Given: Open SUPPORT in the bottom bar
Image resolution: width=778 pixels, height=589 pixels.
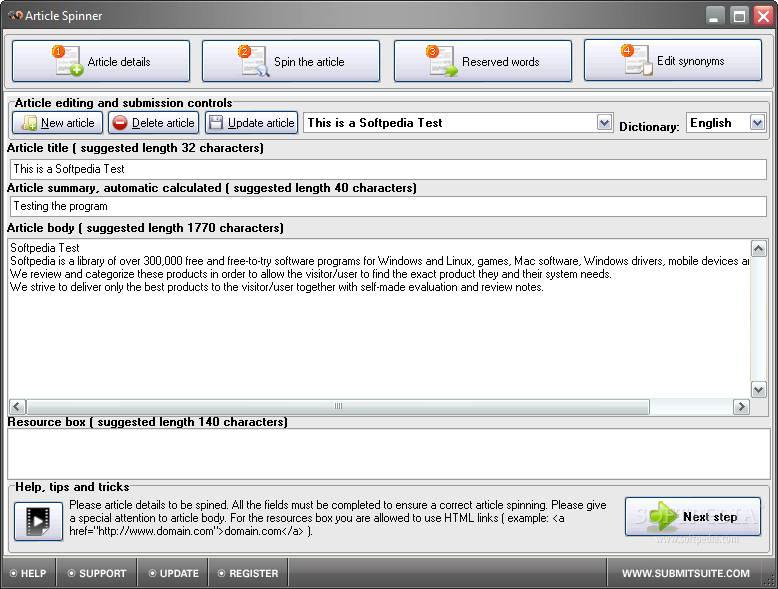Looking at the screenshot, I should pos(97,573).
